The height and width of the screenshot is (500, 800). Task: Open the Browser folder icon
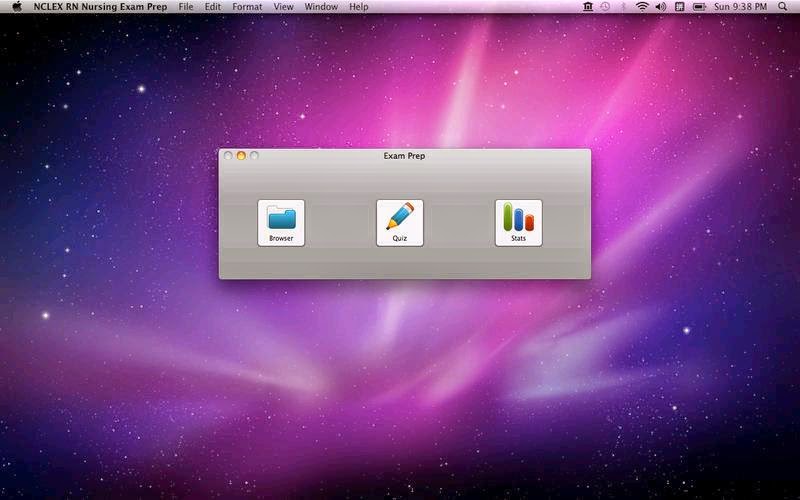click(281, 223)
